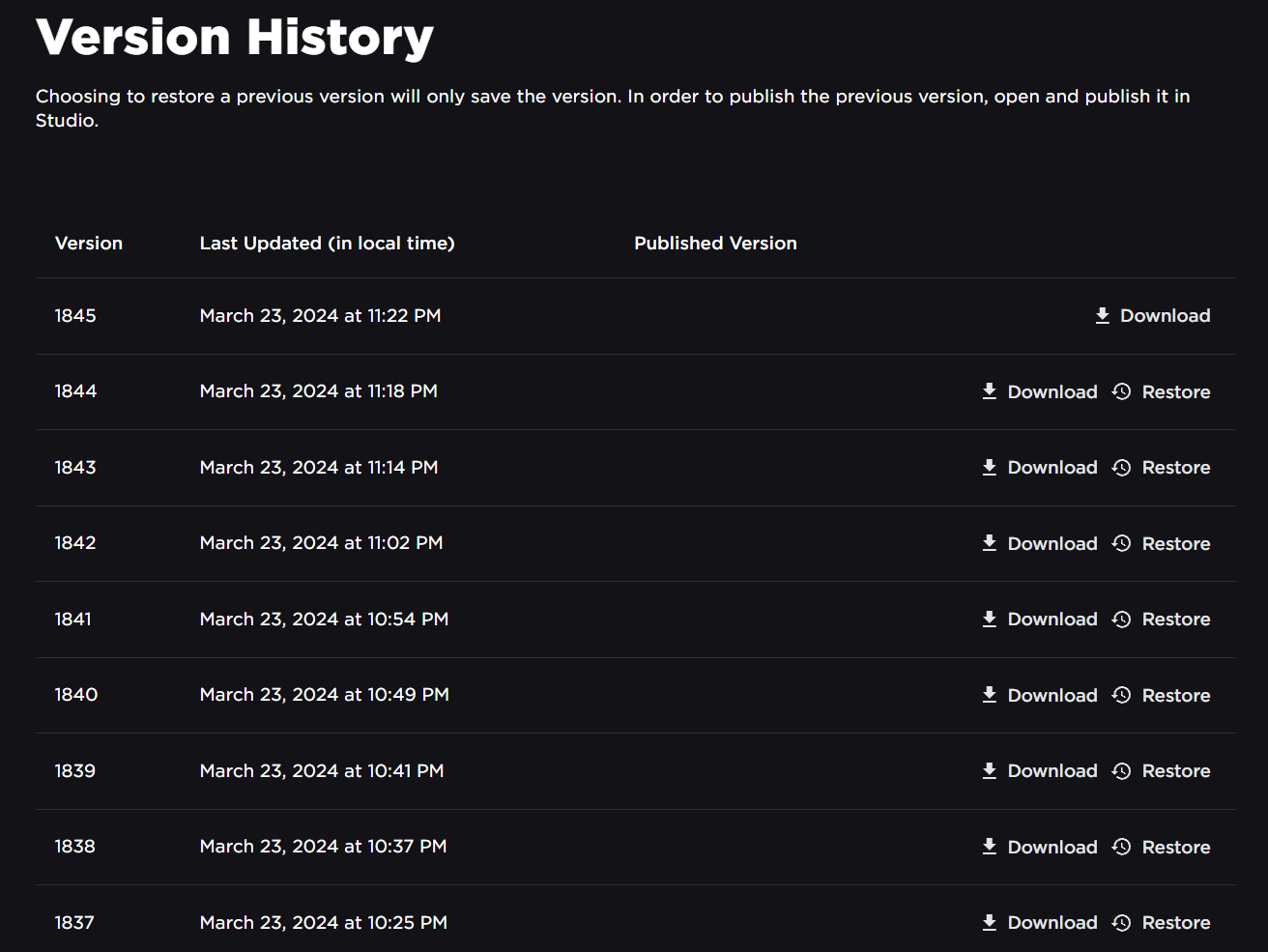Restore version 1841 using the Restore label
1268x952 pixels.
coord(1175,620)
